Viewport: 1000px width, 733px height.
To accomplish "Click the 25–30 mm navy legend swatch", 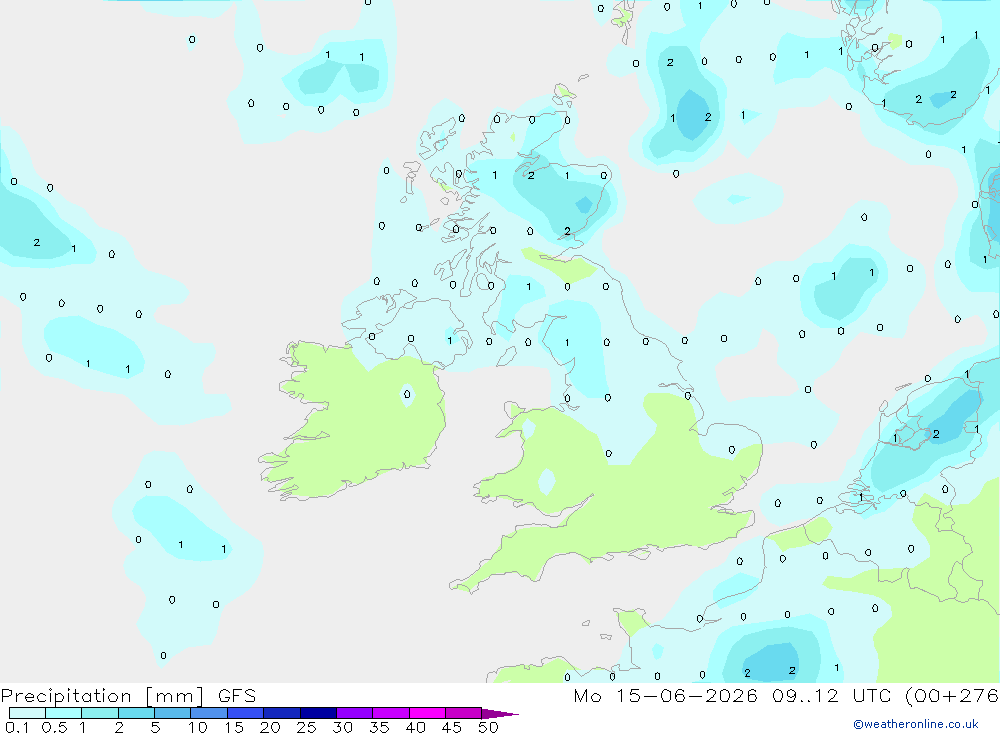I will (x=318, y=713).
